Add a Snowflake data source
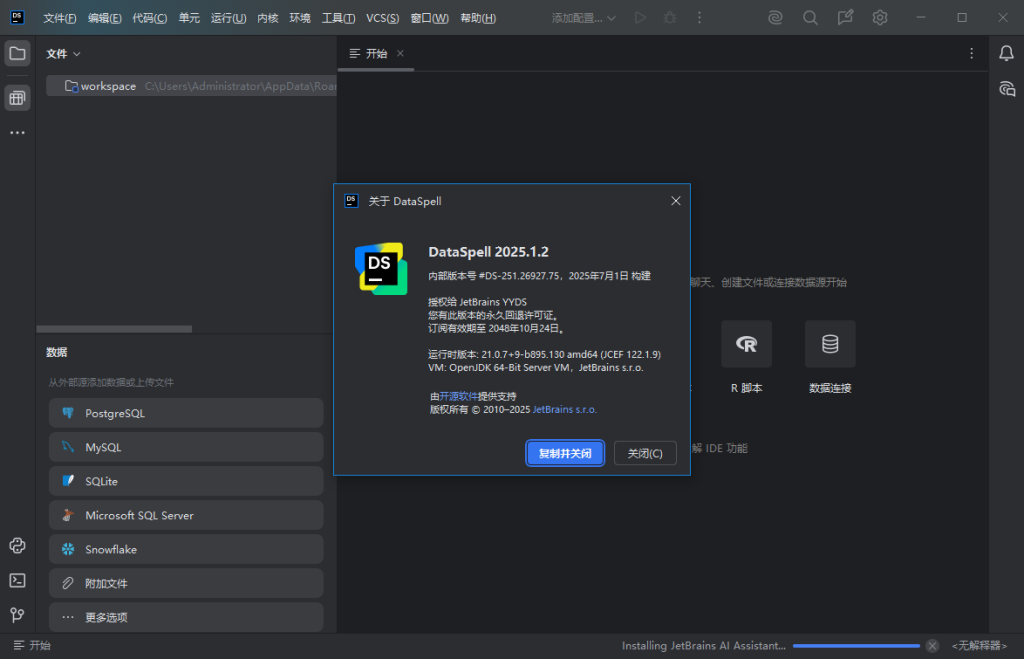The width and height of the screenshot is (1024, 659). (x=186, y=549)
